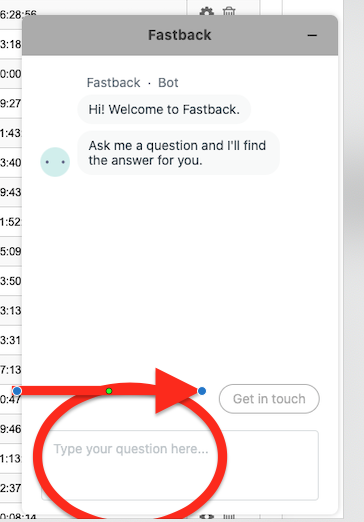
Task: Select the arrow's right blue tip handle
Action: [202, 391]
